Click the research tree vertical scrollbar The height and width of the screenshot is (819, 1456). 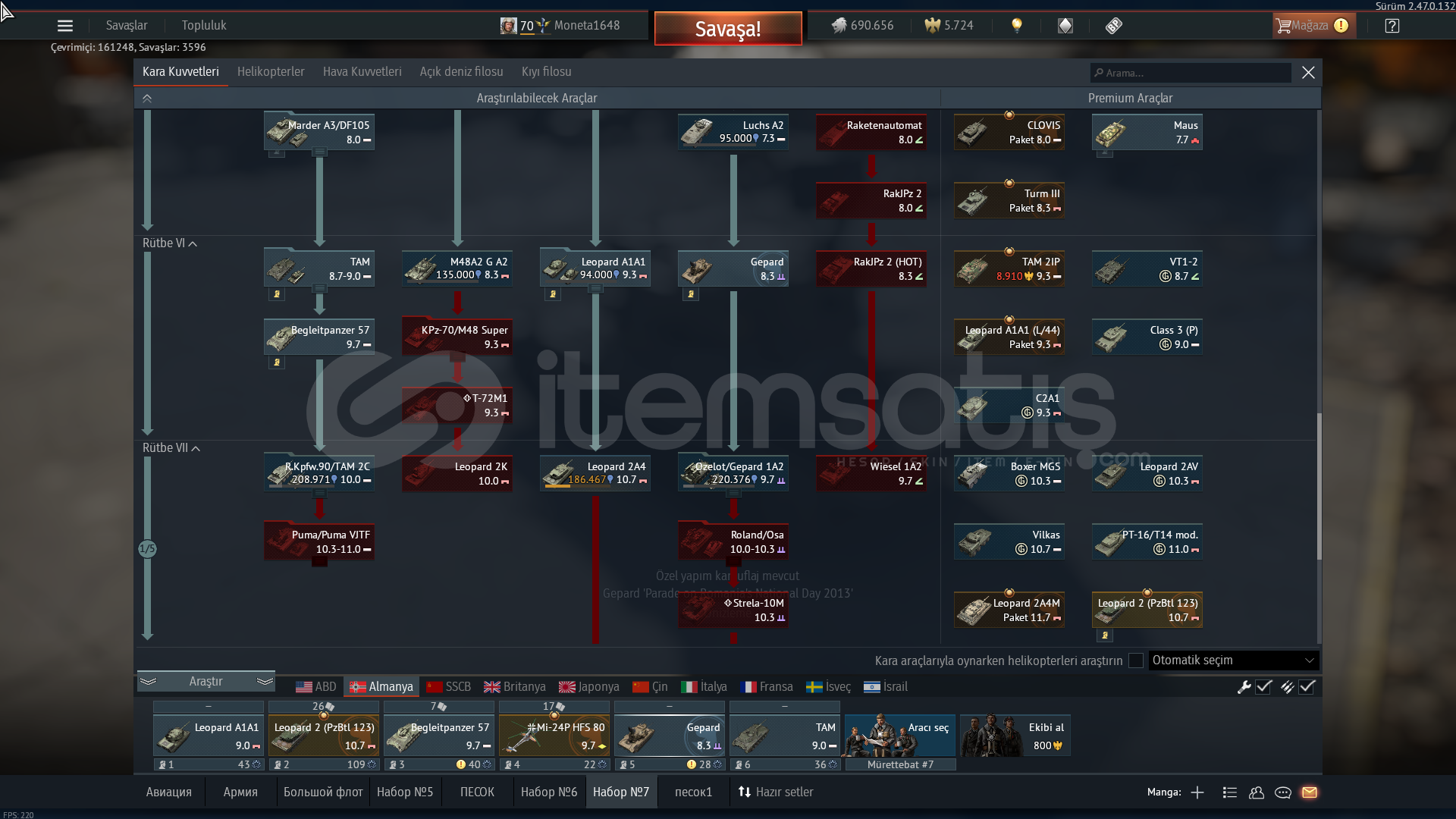tap(1319, 485)
